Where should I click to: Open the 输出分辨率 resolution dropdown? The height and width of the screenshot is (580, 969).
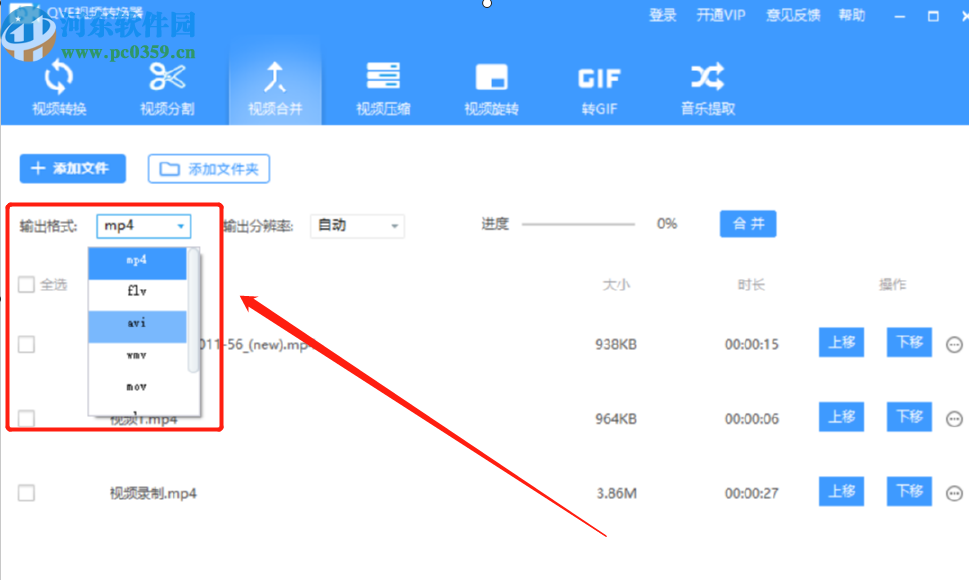[357, 226]
